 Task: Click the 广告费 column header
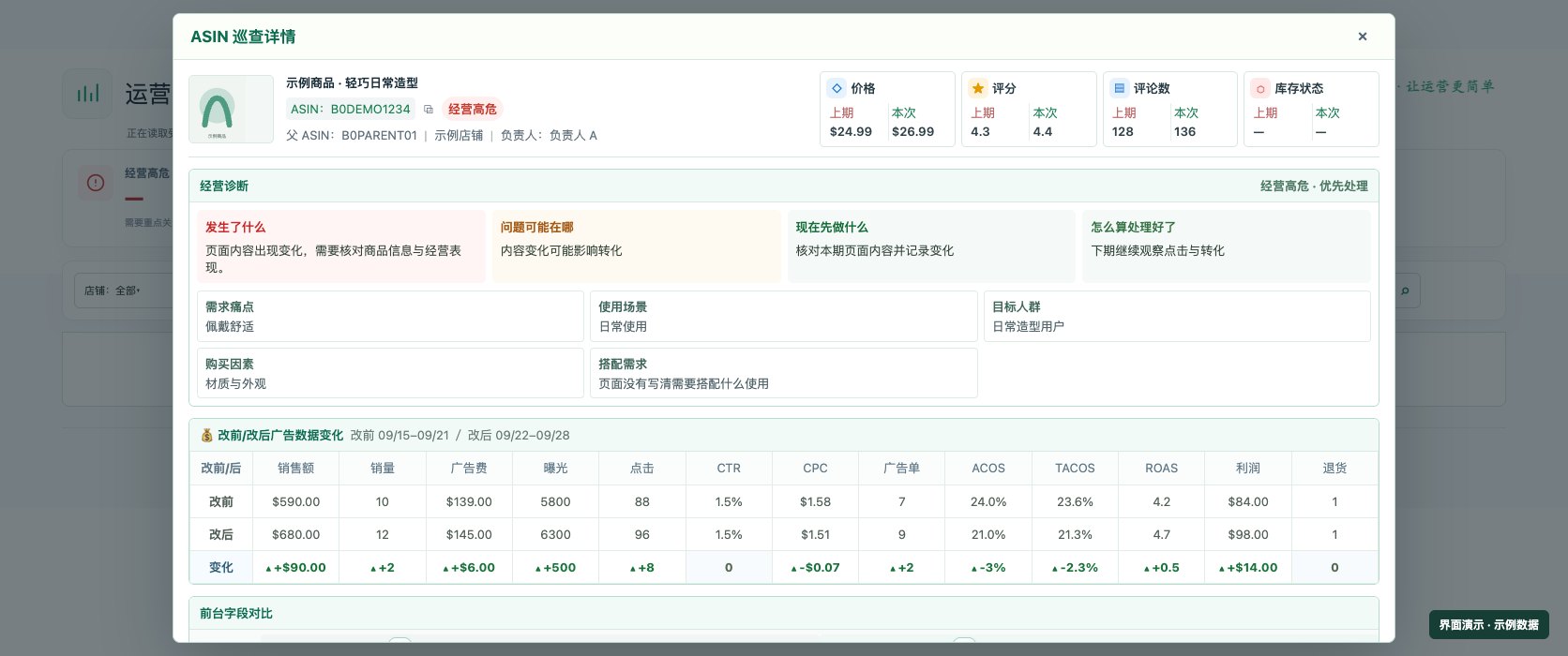coord(469,469)
